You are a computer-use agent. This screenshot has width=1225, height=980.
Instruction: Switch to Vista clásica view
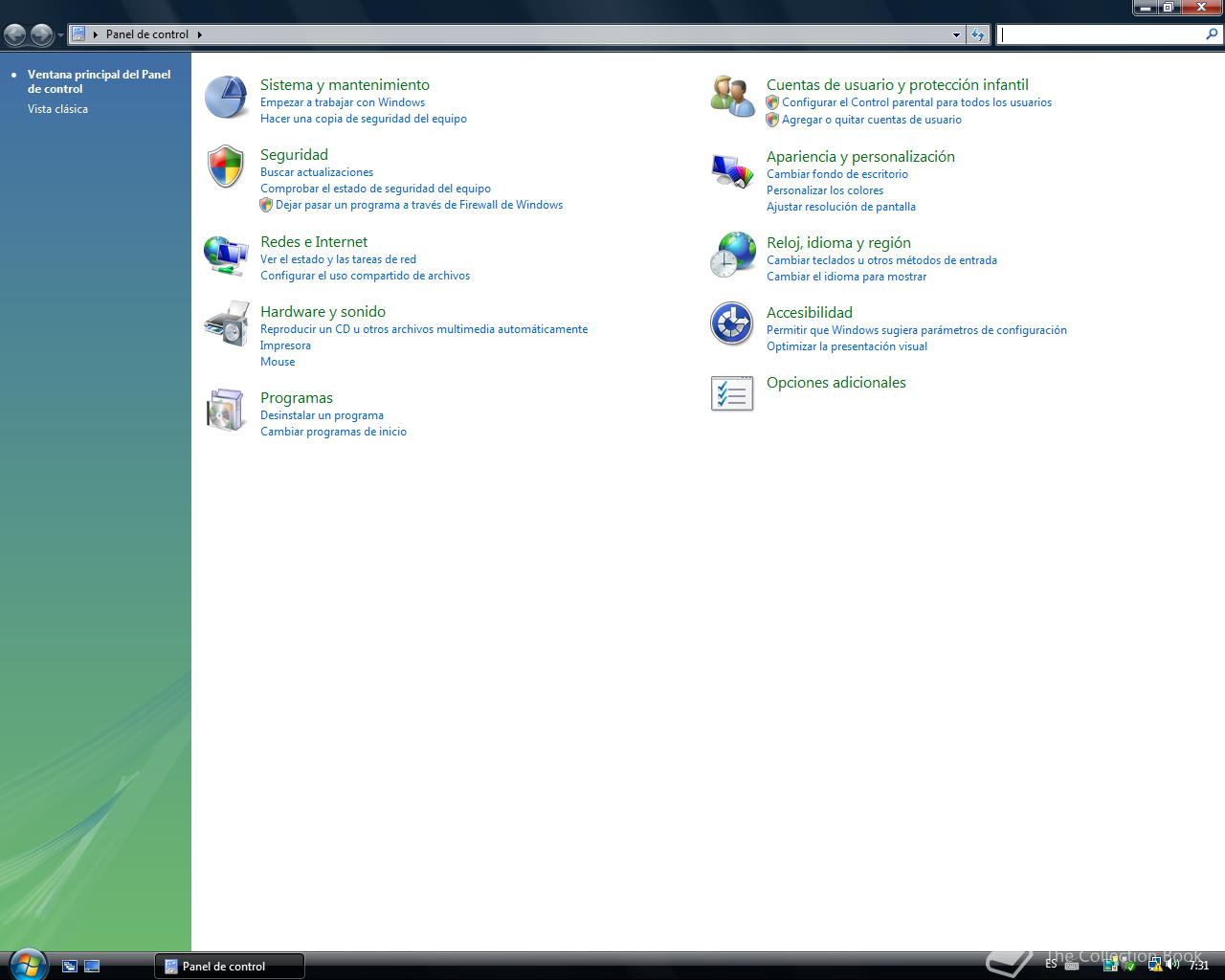(57, 109)
